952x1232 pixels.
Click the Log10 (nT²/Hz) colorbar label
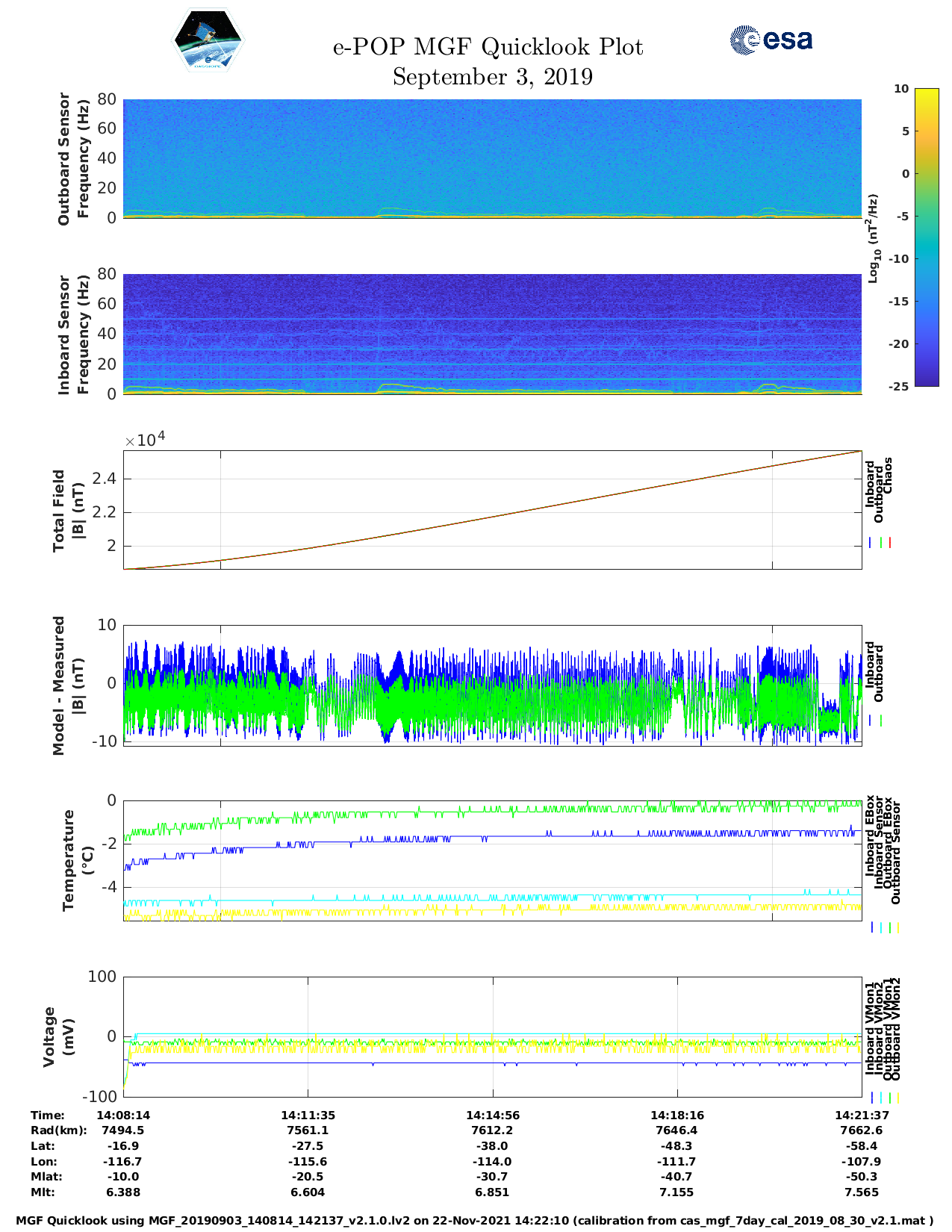[x=872, y=238]
